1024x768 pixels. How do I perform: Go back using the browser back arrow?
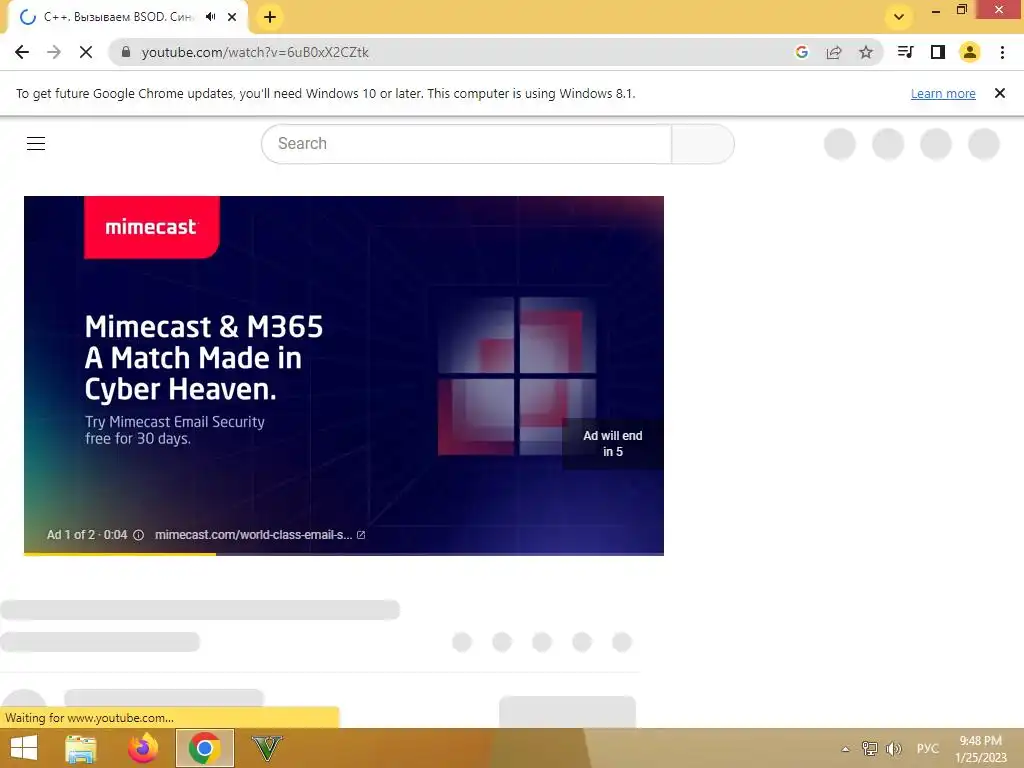(22, 52)
